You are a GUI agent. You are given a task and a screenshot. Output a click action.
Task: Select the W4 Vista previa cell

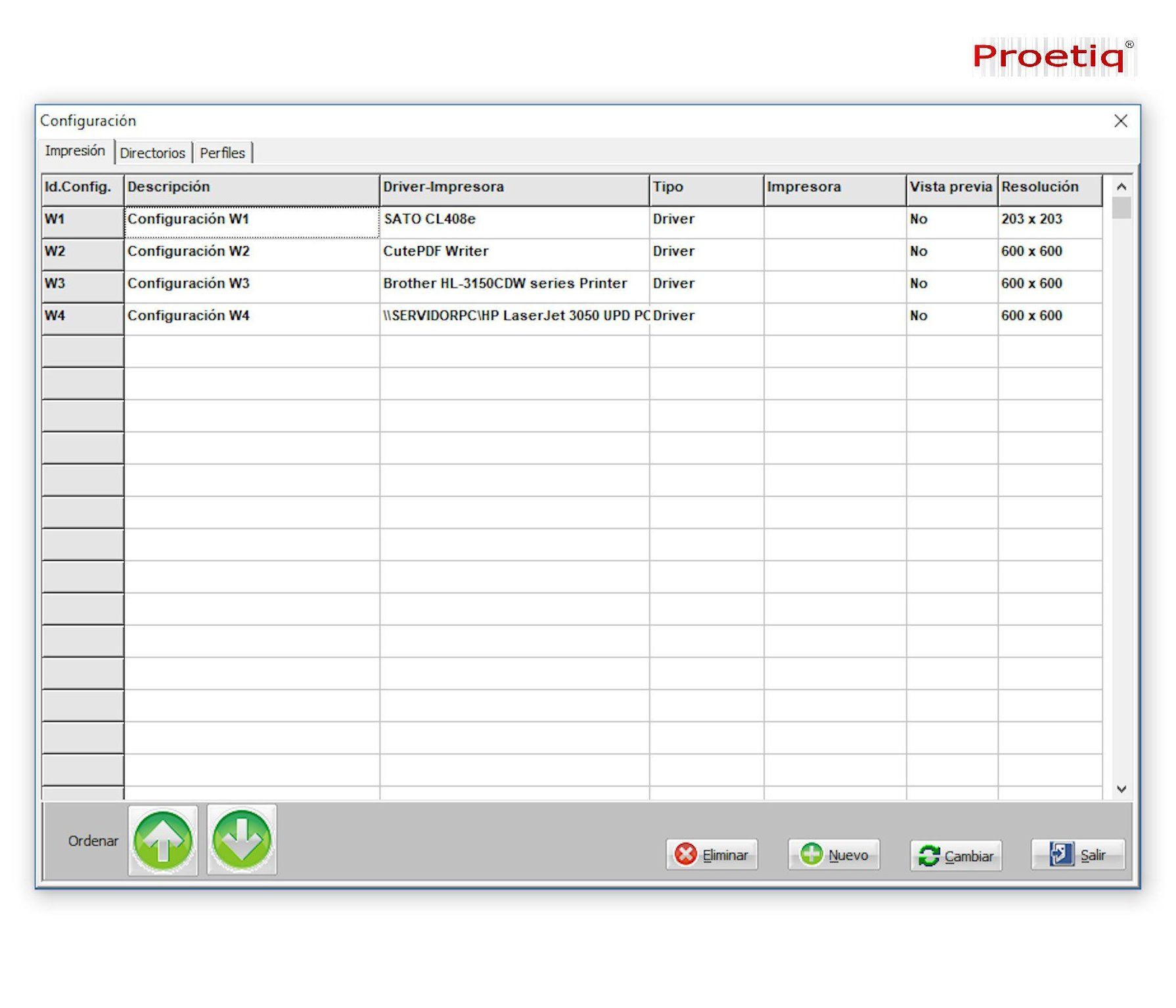[x=951, y=317]
